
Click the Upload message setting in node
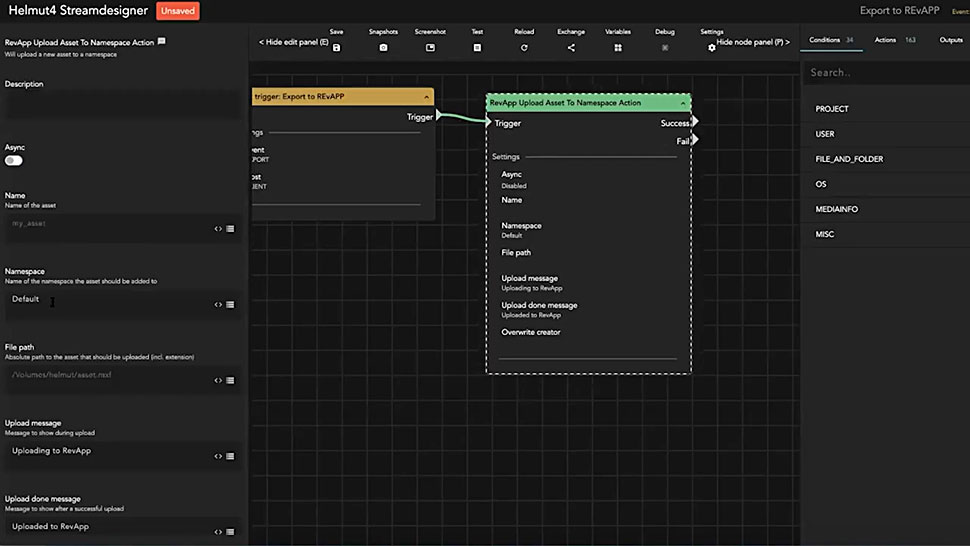(x=531, y=283)
